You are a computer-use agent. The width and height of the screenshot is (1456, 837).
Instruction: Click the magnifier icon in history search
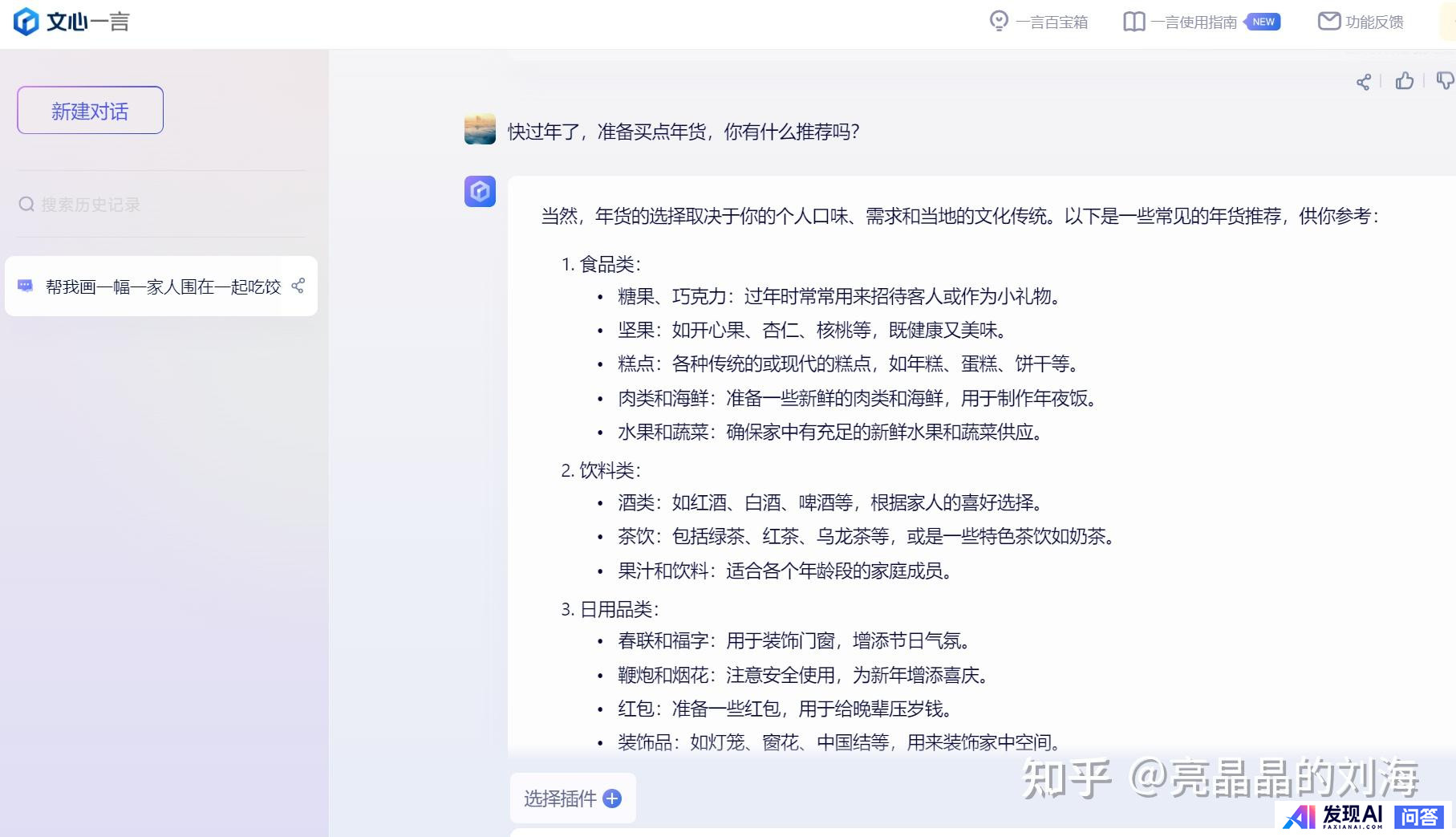pyautogui.click(x=26, y=205)
